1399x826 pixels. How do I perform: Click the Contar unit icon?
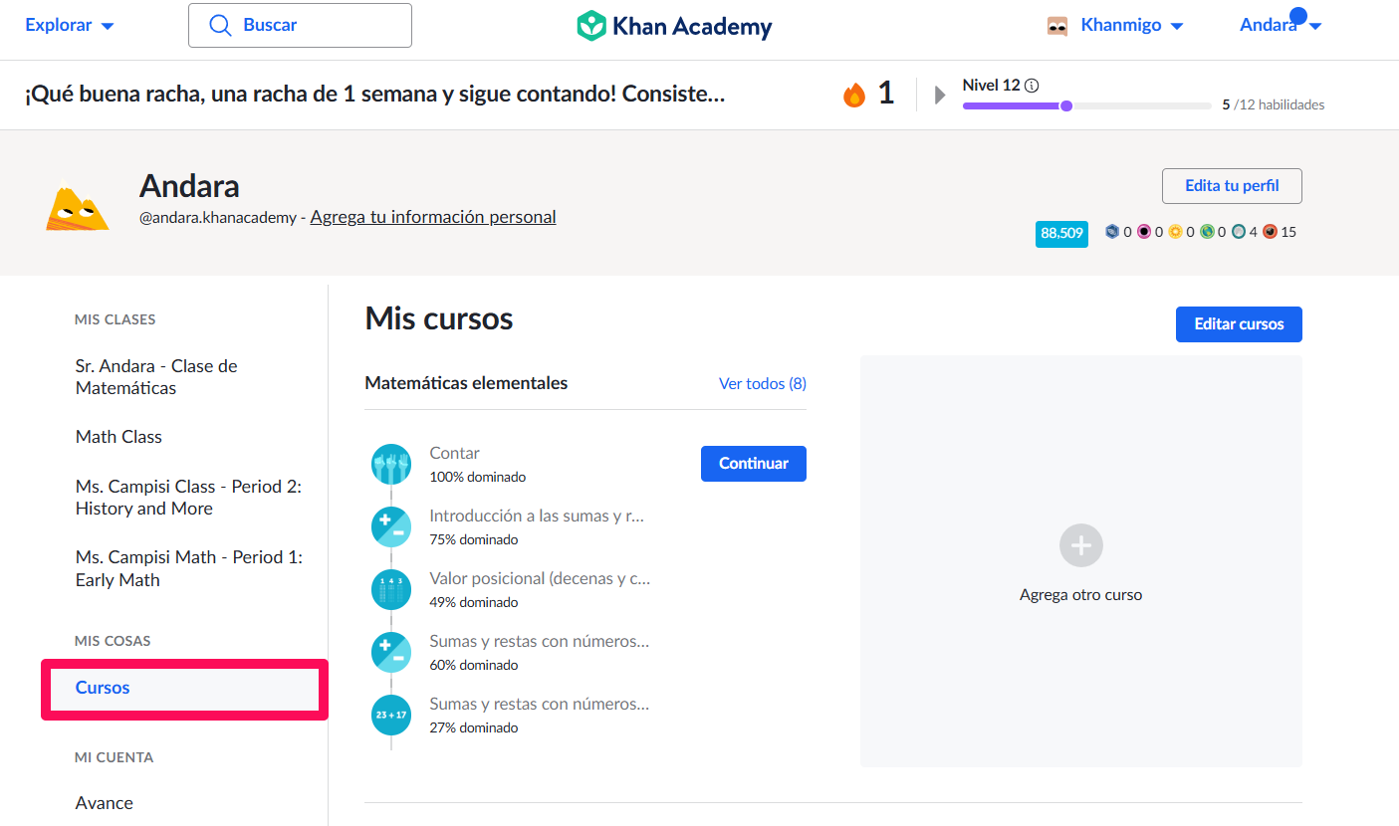(x=391, y=464)
